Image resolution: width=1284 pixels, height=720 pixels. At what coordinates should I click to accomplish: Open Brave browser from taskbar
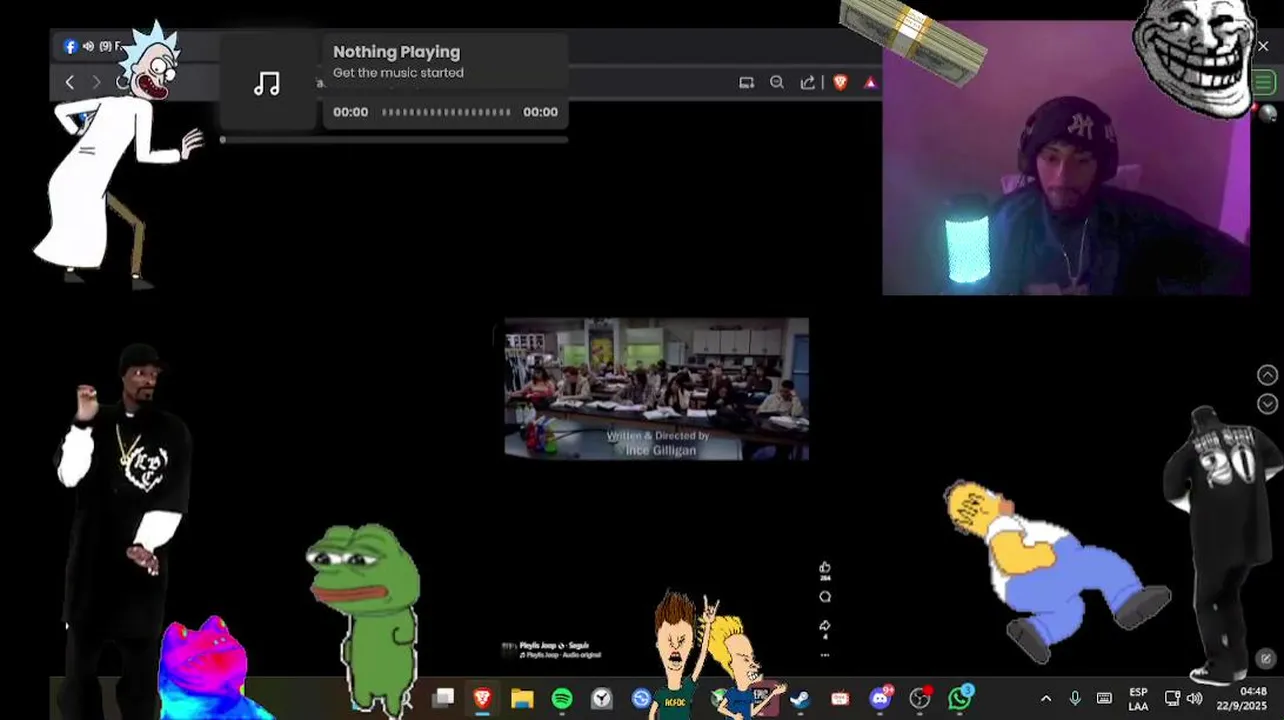483,698
